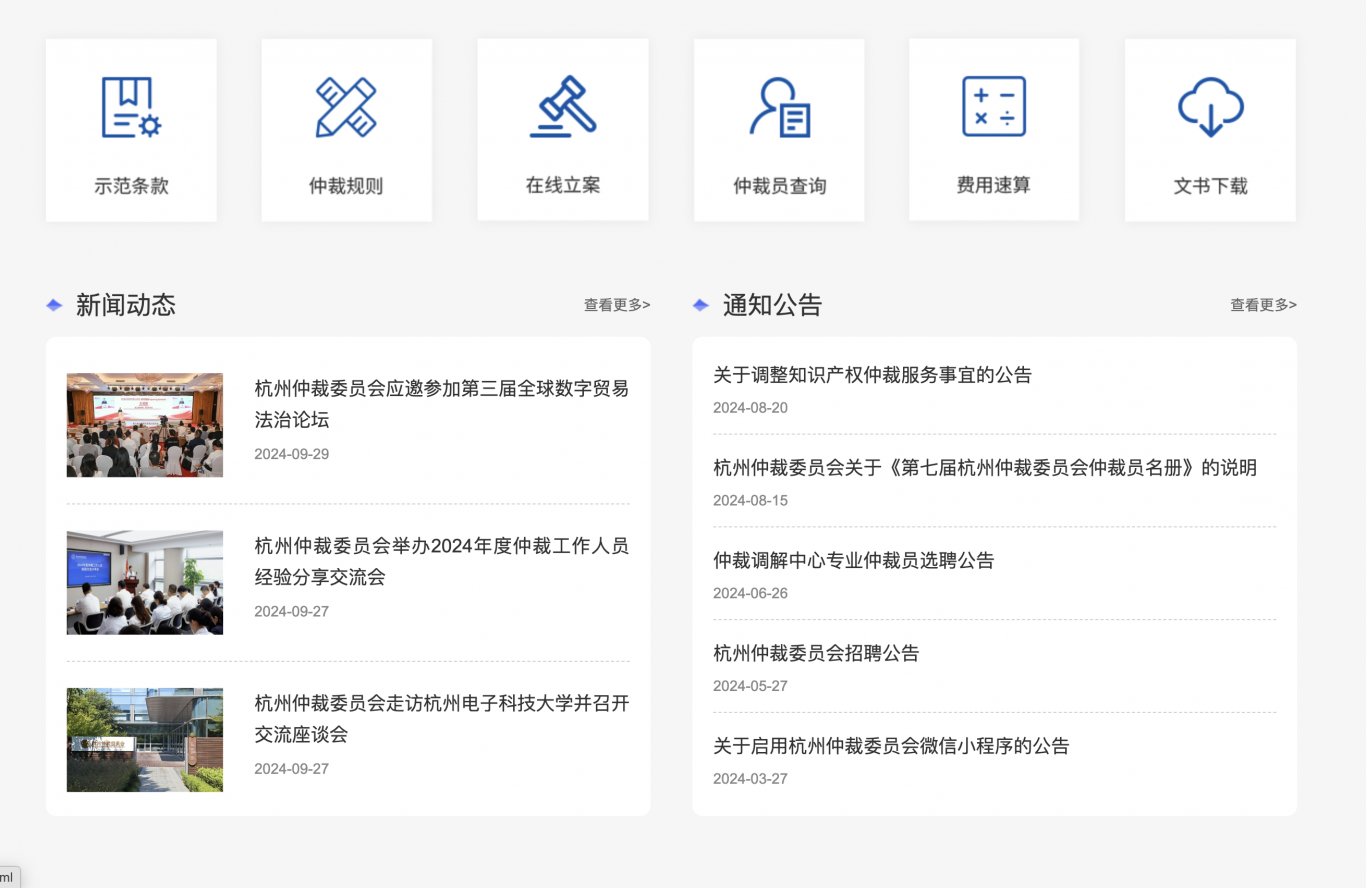Open notice 关于调整知识产权仲裁服务事宜的公告
1366x888 pixels.
[x=872, y=375]
